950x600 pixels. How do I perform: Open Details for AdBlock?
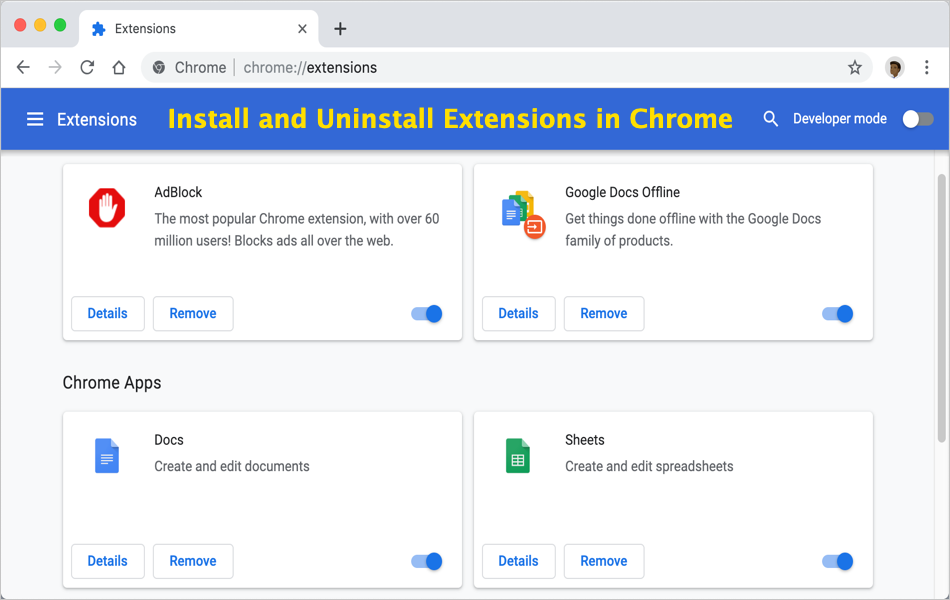coord(108,313)
